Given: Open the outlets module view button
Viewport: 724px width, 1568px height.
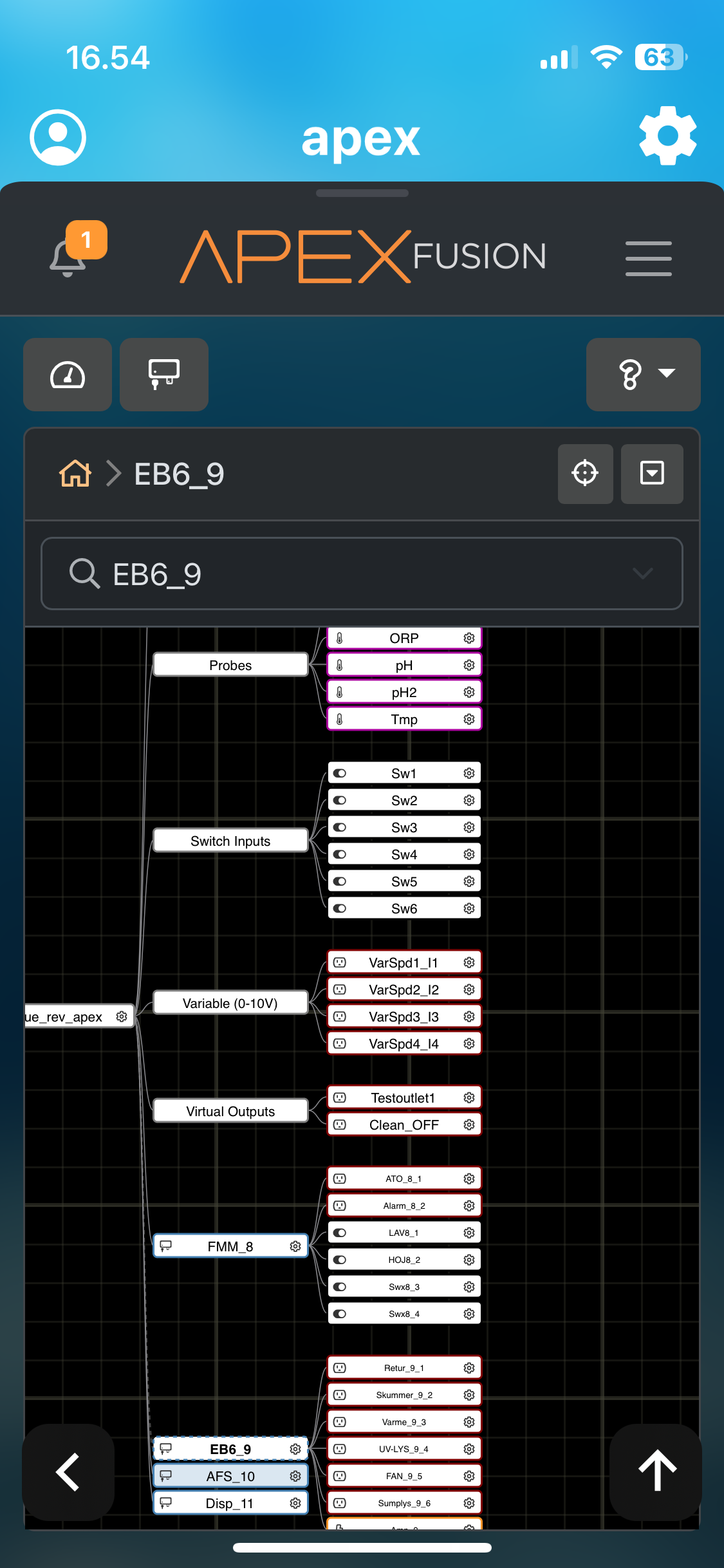Looking at the screenshot, I should tap(164, 375).
